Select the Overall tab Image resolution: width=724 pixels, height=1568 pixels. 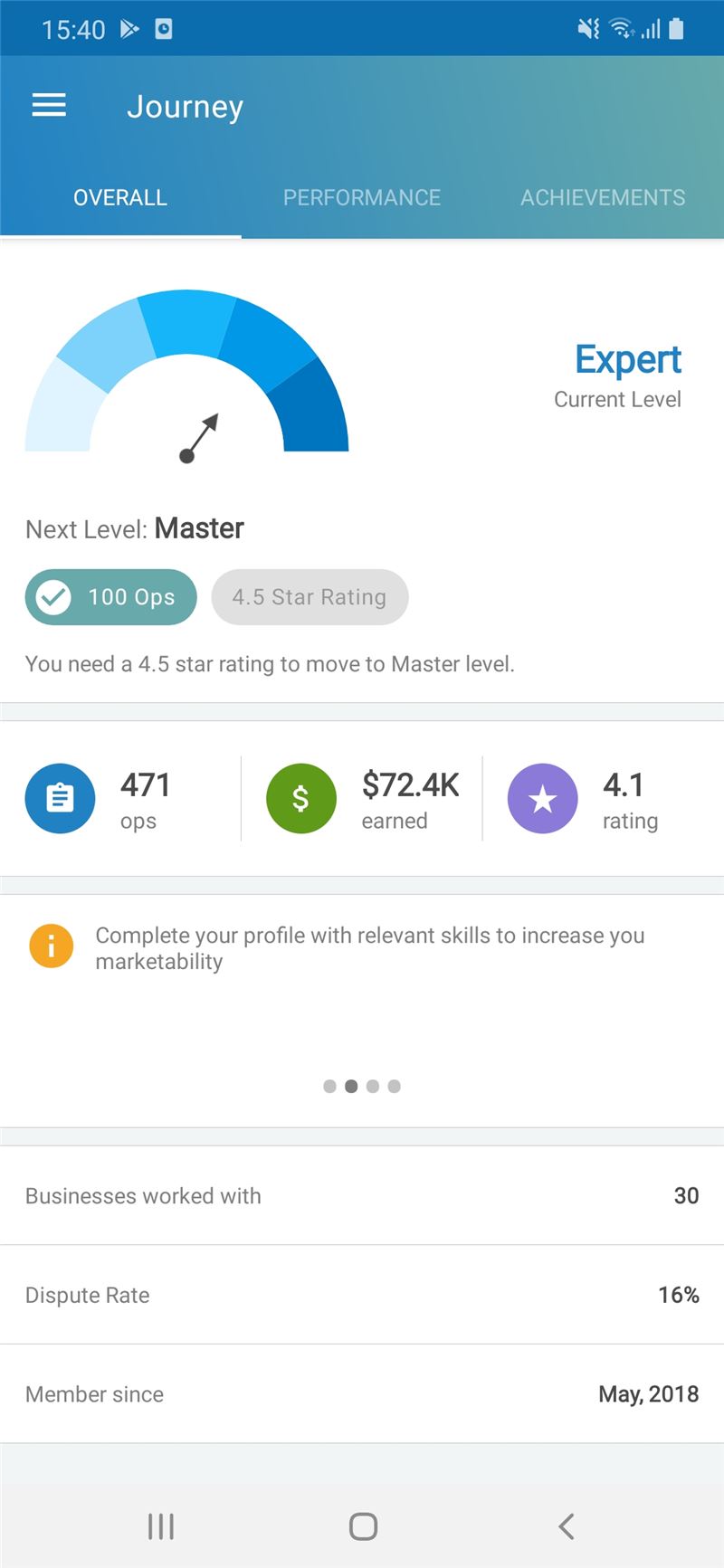(120, 197)
